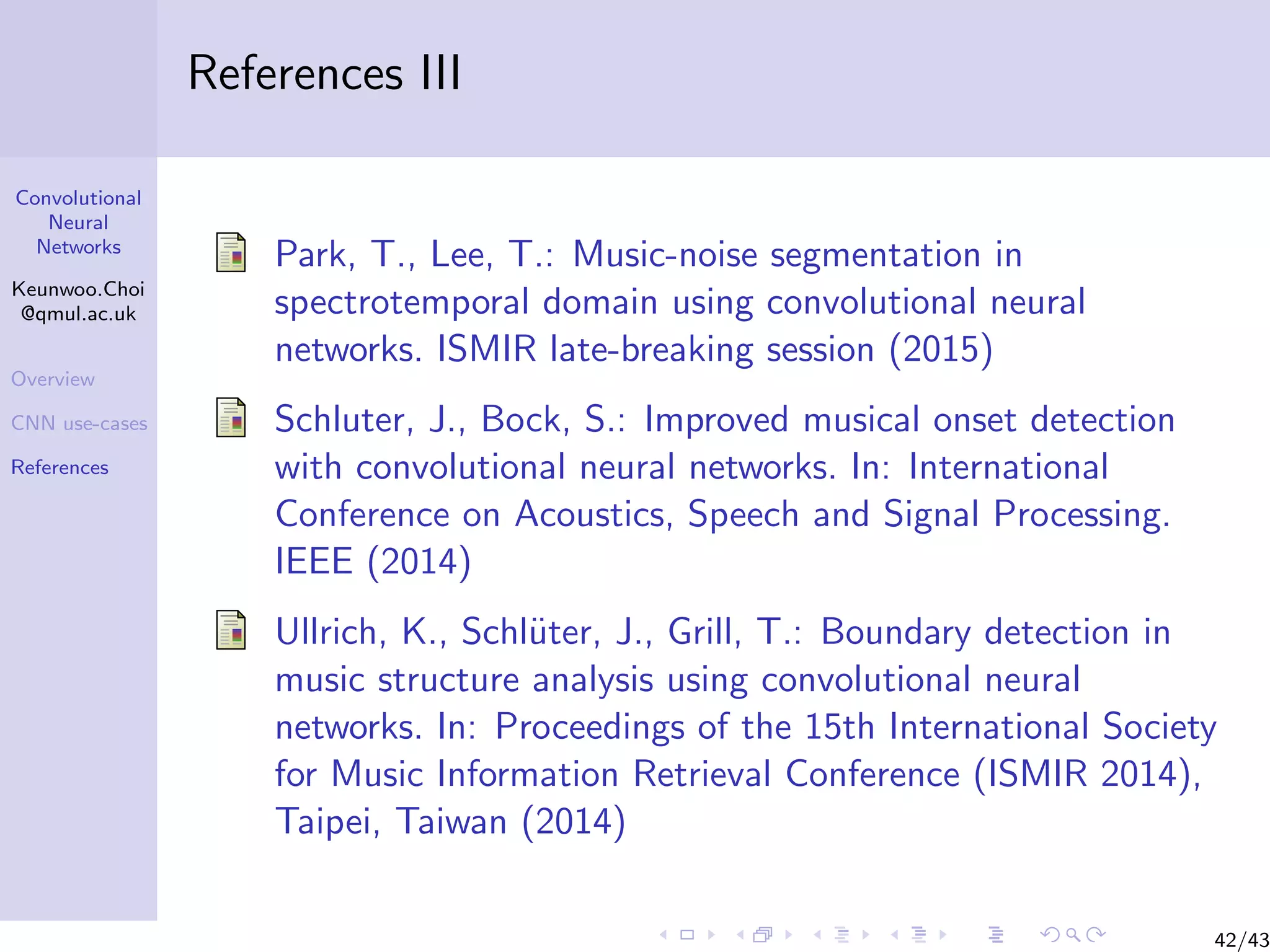Click document icon beside Ullrich reference
Screen dimensions: 1270x952
point(231,630)
